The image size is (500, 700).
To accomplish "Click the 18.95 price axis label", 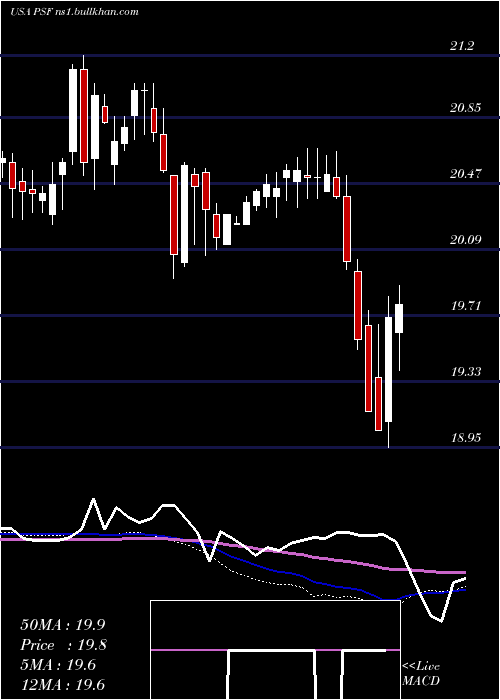I will point(466,438).
